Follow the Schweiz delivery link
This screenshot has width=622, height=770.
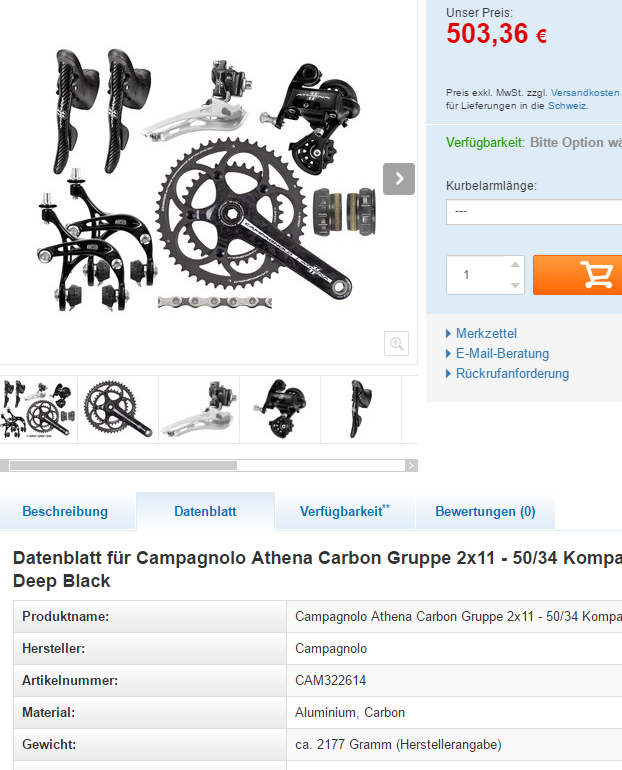(x=567, y=106)
